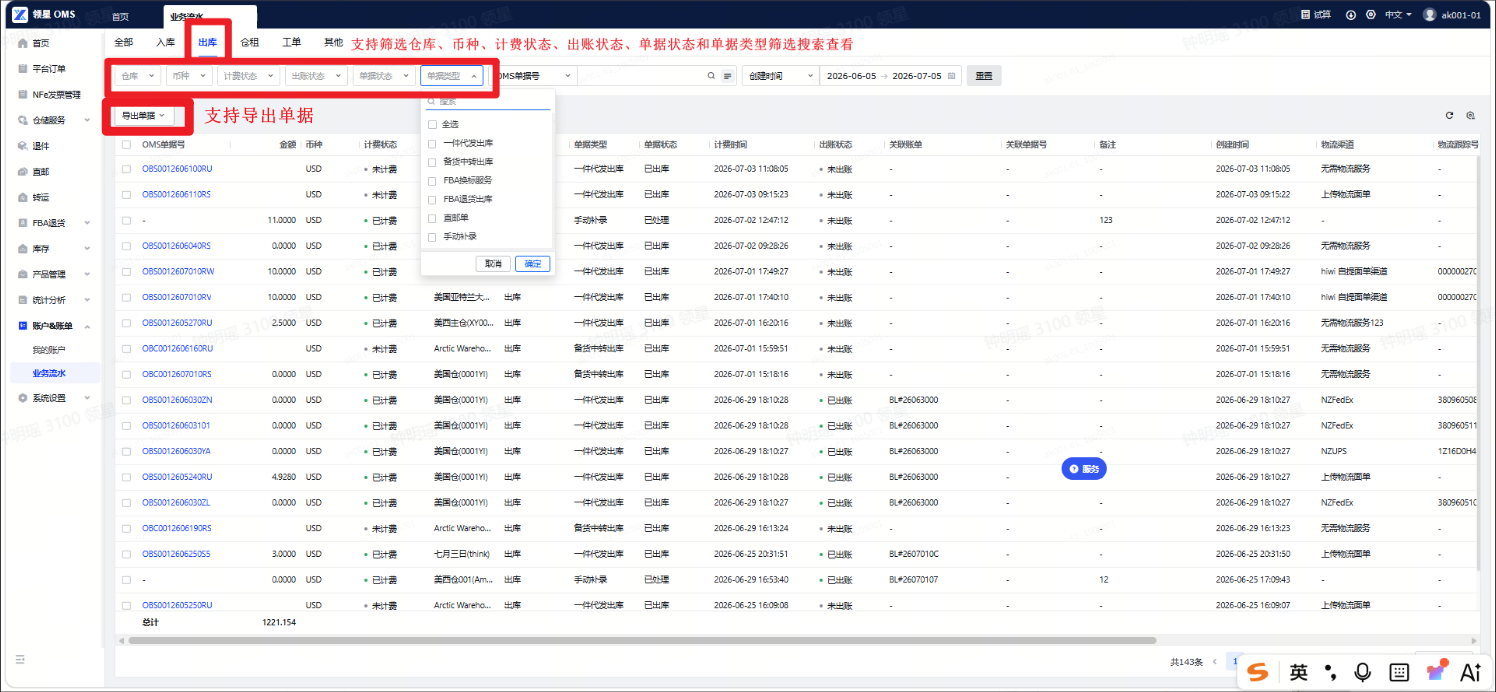The width and height of the screenshot is (1496, 692).
Task: Click the ak001-01 user avatar
Action: pyautogui.click(x=1430, y=15)
